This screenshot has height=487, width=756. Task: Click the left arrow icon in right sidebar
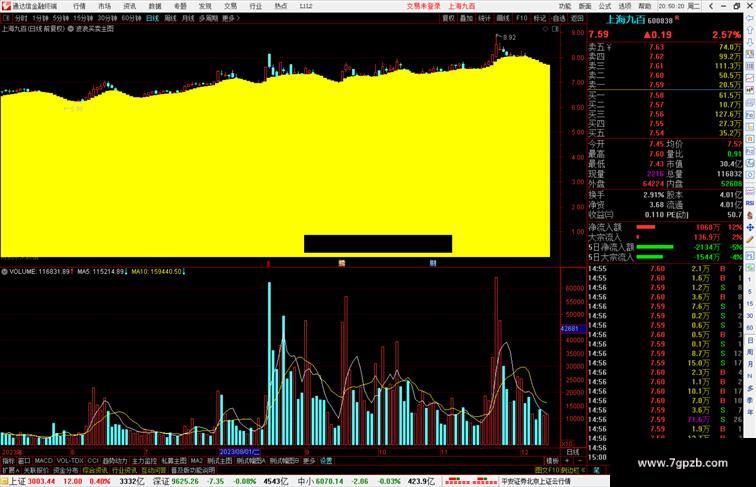coord(750,18)
